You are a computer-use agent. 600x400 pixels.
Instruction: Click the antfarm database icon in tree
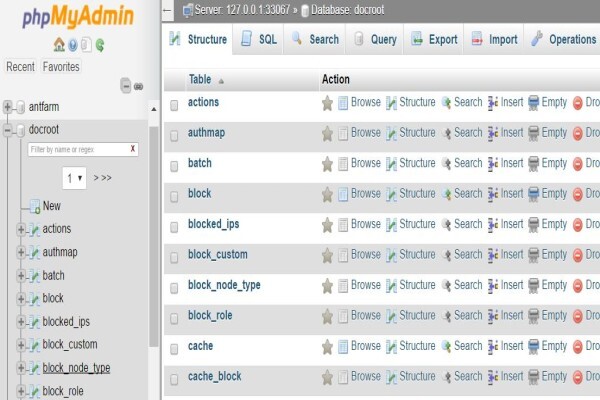(x=21, y=107)
